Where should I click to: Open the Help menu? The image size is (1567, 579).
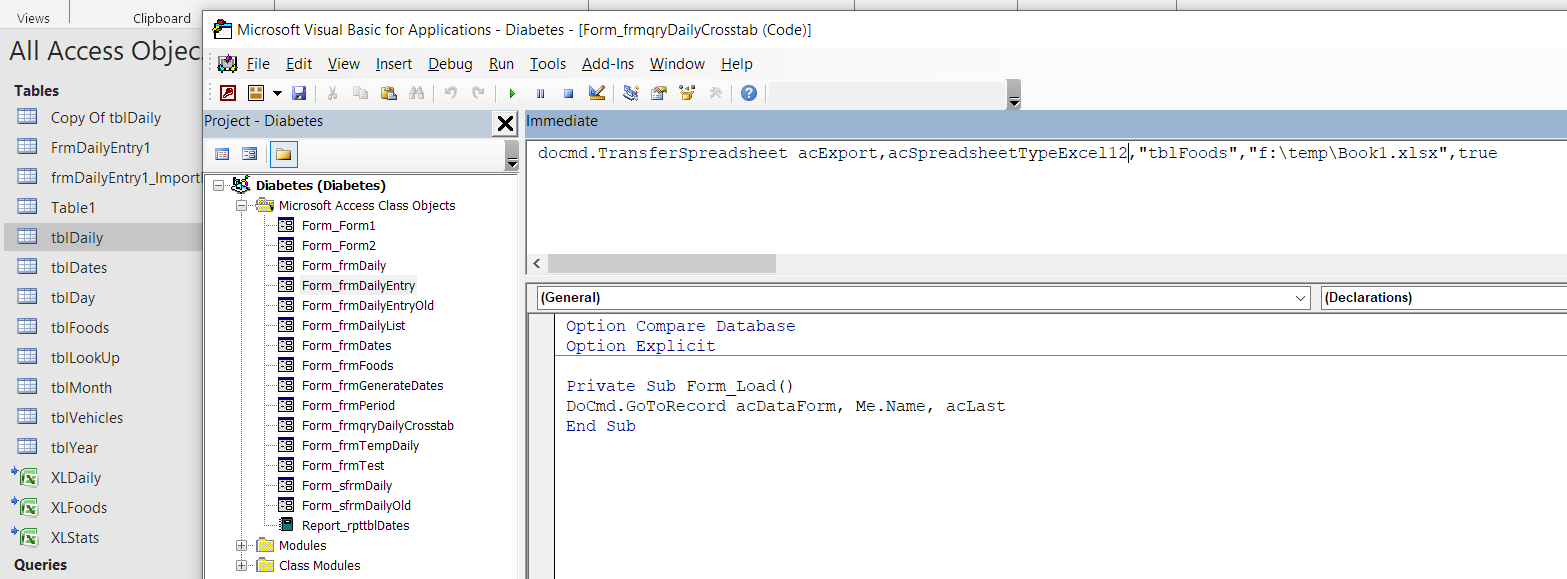tap(737, 63)
